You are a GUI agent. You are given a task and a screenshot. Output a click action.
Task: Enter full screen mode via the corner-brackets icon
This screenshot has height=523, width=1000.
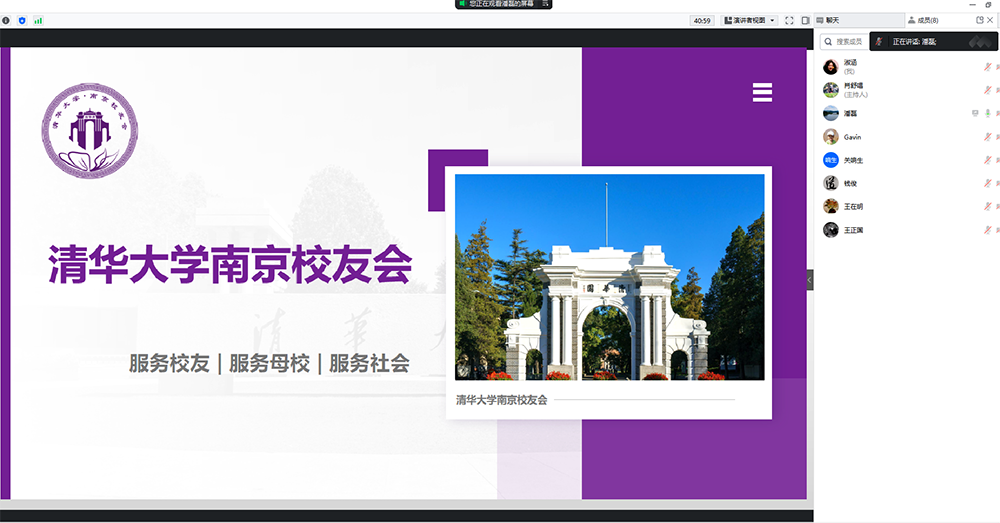(x=789, y=20)
